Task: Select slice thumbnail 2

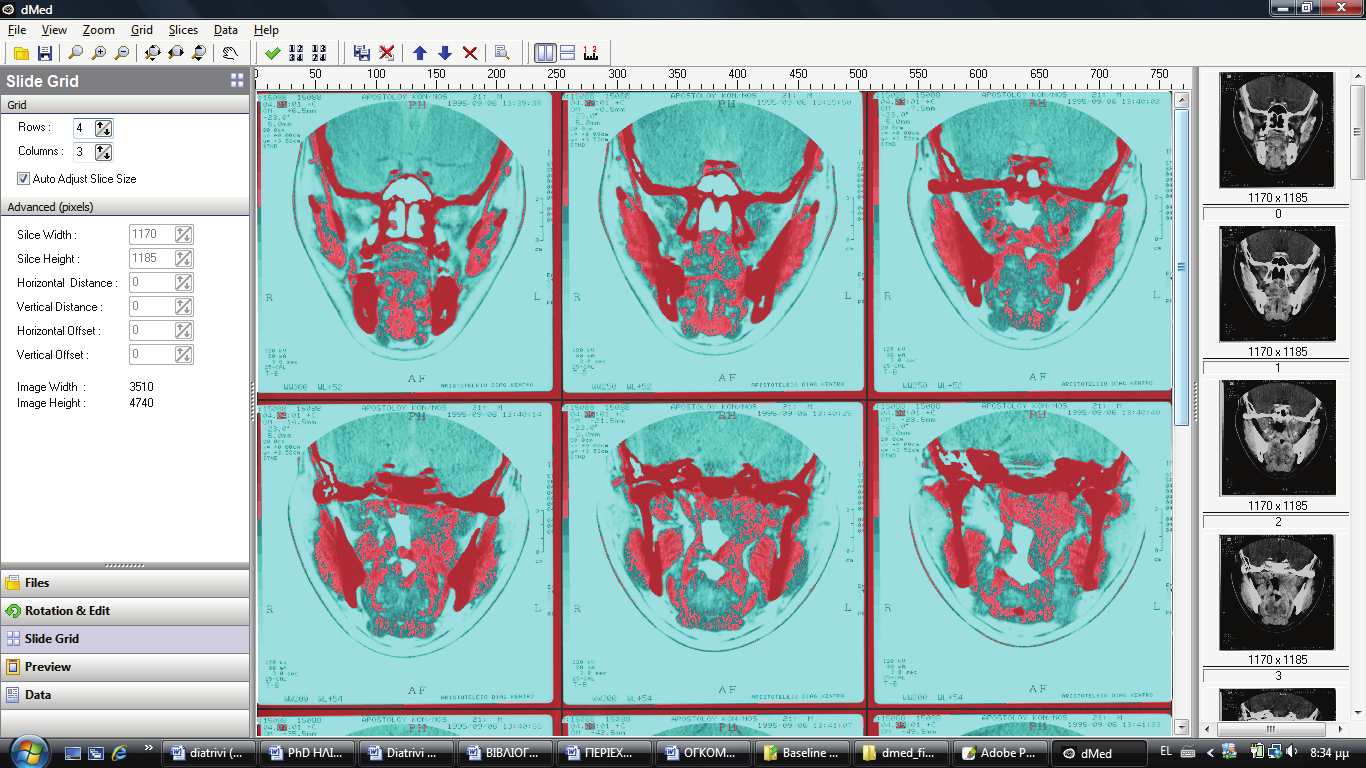Action: [1278, 439]
